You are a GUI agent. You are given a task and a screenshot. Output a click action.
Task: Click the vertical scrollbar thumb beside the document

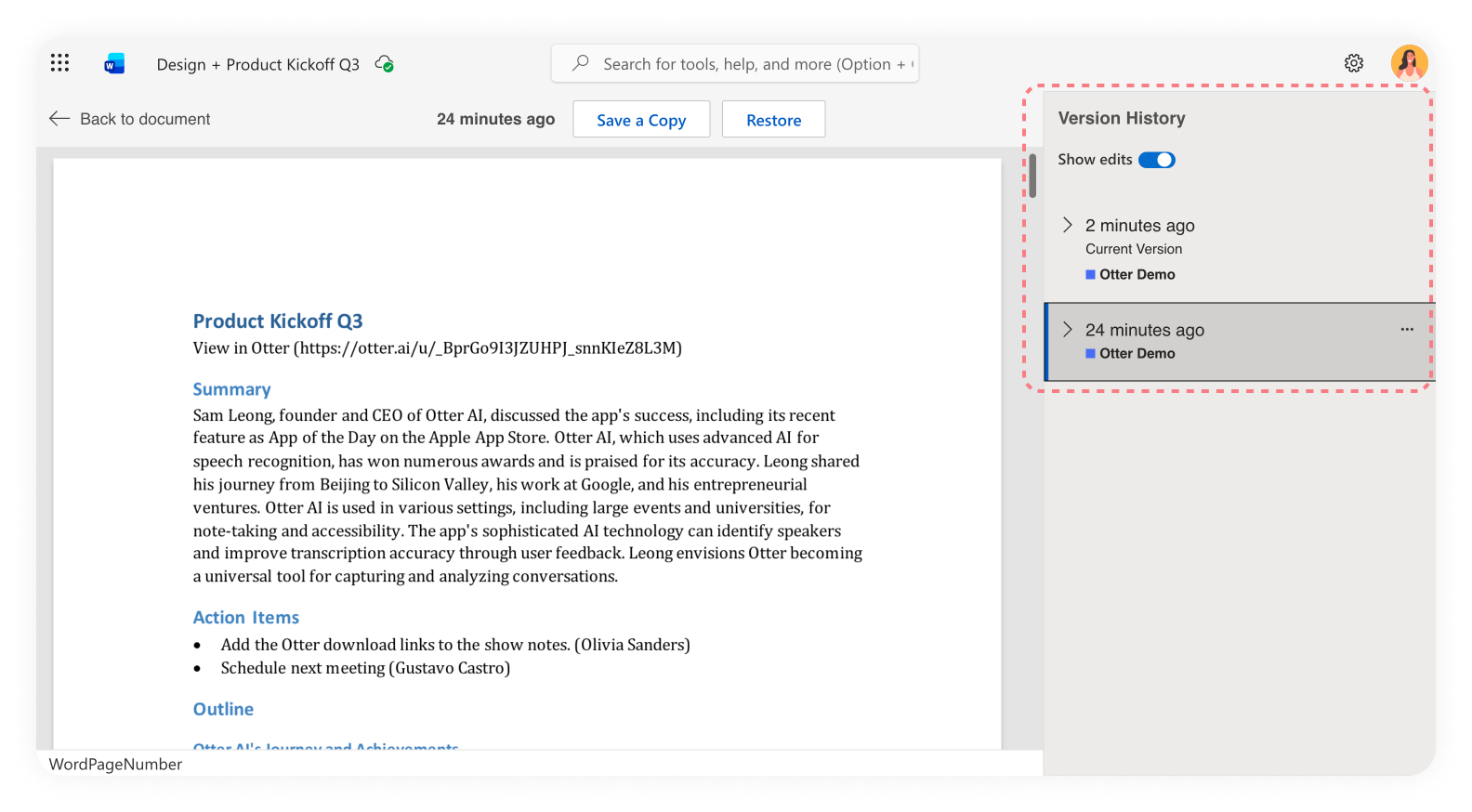1032,176
